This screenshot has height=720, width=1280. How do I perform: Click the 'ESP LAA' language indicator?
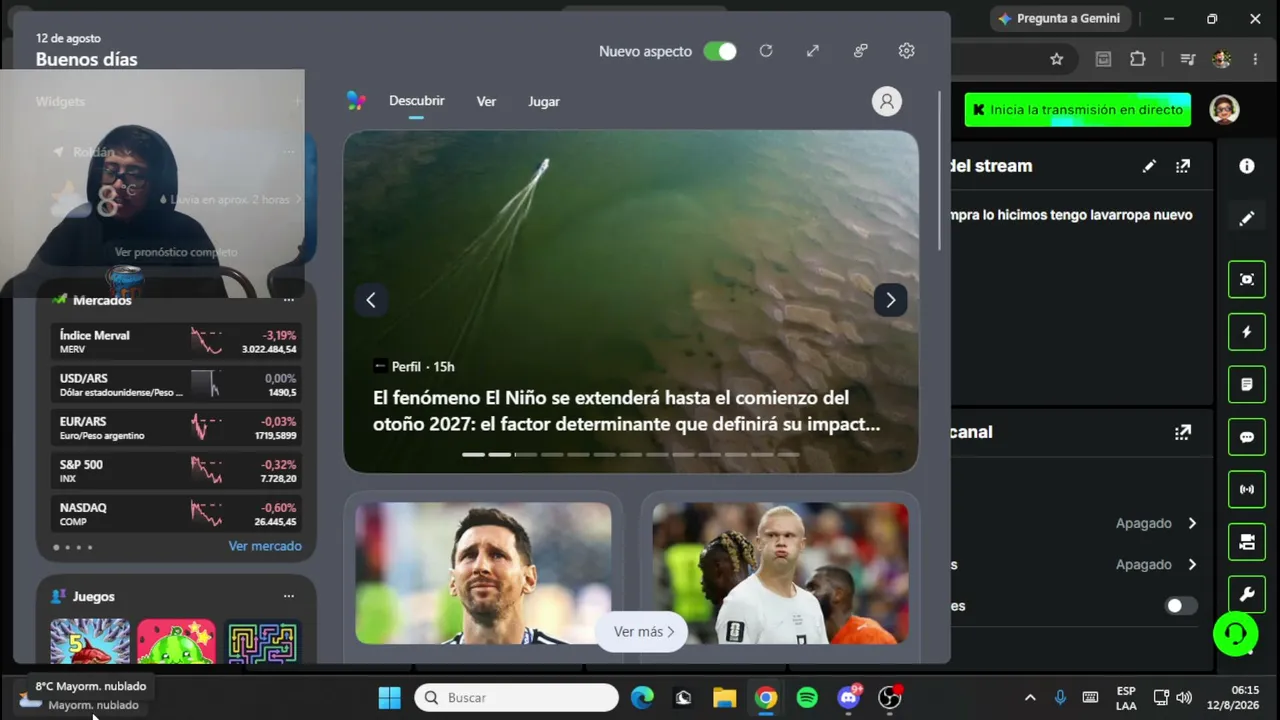coord(1126,698)
